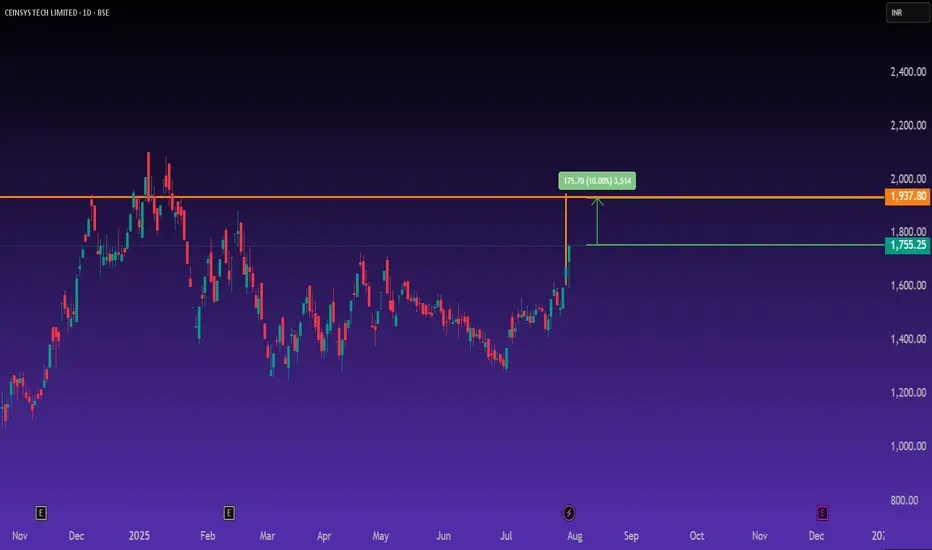Click the Sep label on time axis
The image size is (932, 550).
click(x=631, y=536)
